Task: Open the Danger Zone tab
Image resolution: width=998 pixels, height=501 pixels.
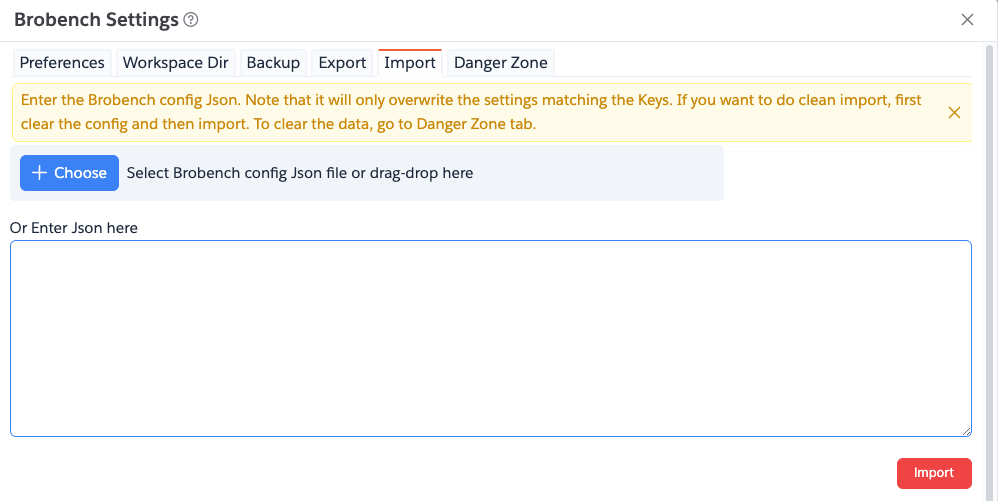Action: pos(500,63)
